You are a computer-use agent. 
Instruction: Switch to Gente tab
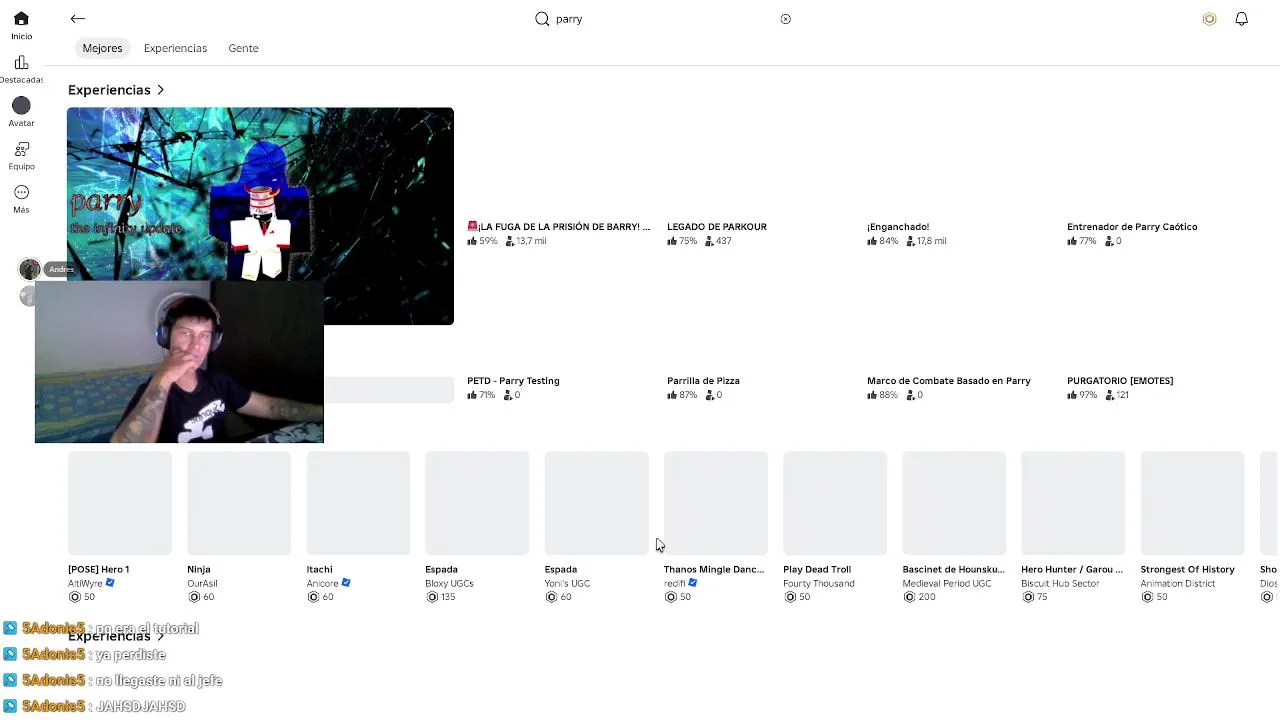[243, 48]
